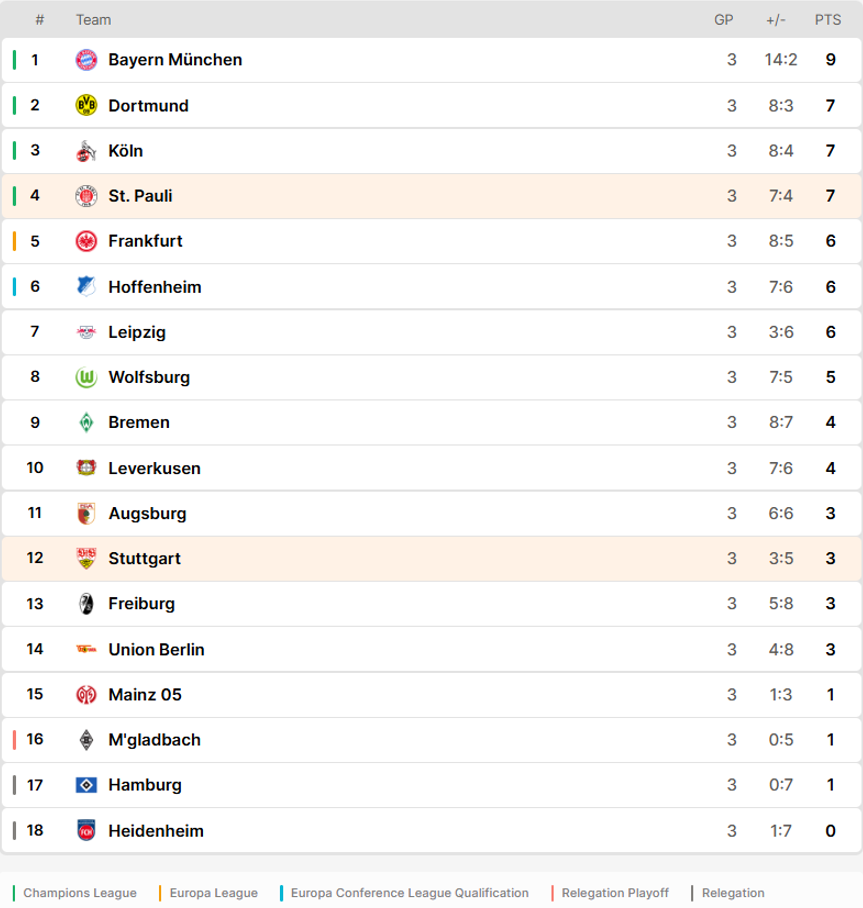863x908 pixels.
Task: Open the Union Berlin team page
Action: (x=156, y=649)
